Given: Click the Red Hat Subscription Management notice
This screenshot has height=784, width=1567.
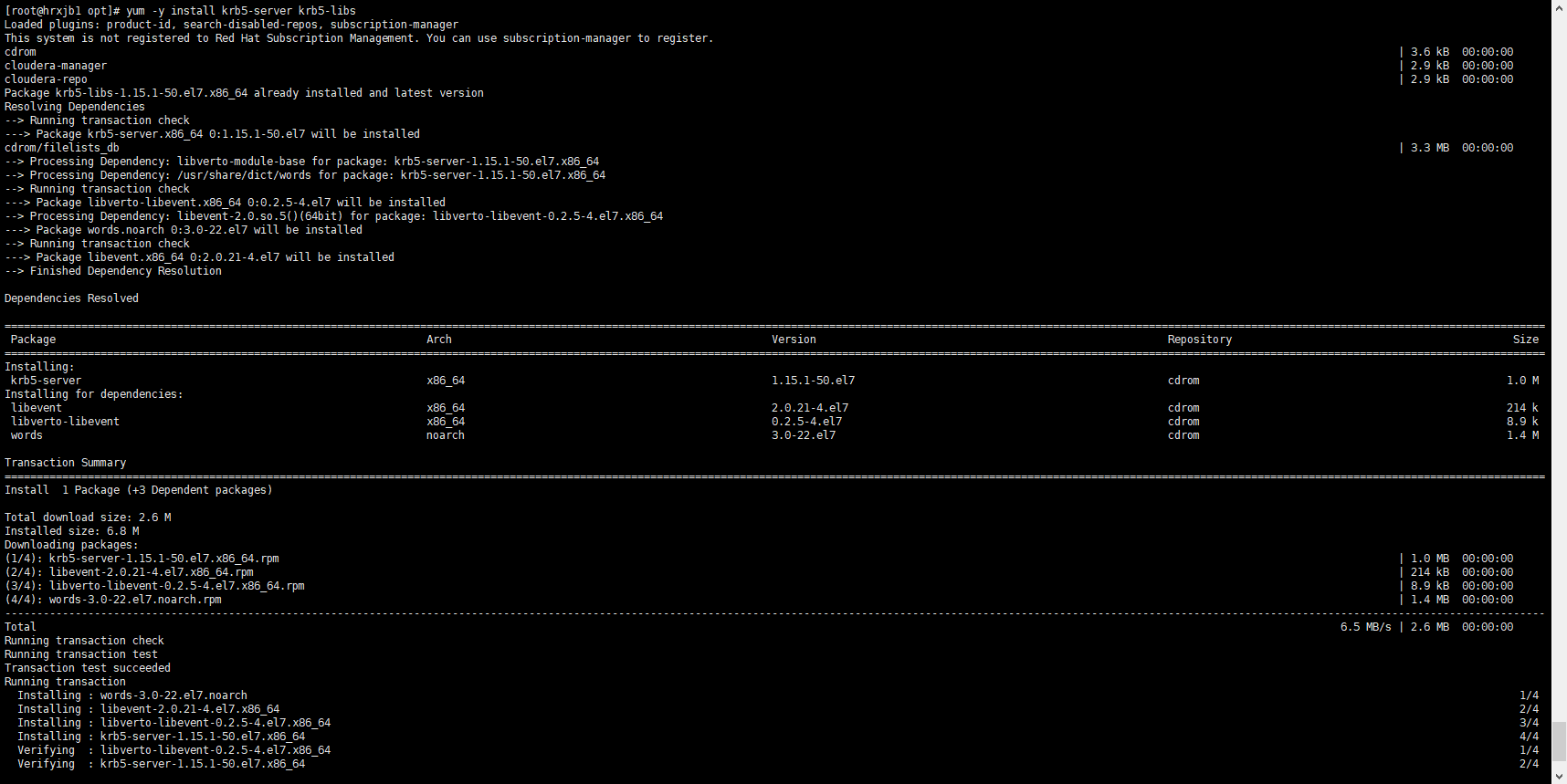Looking at the screenshot, I should coord(359,38).
